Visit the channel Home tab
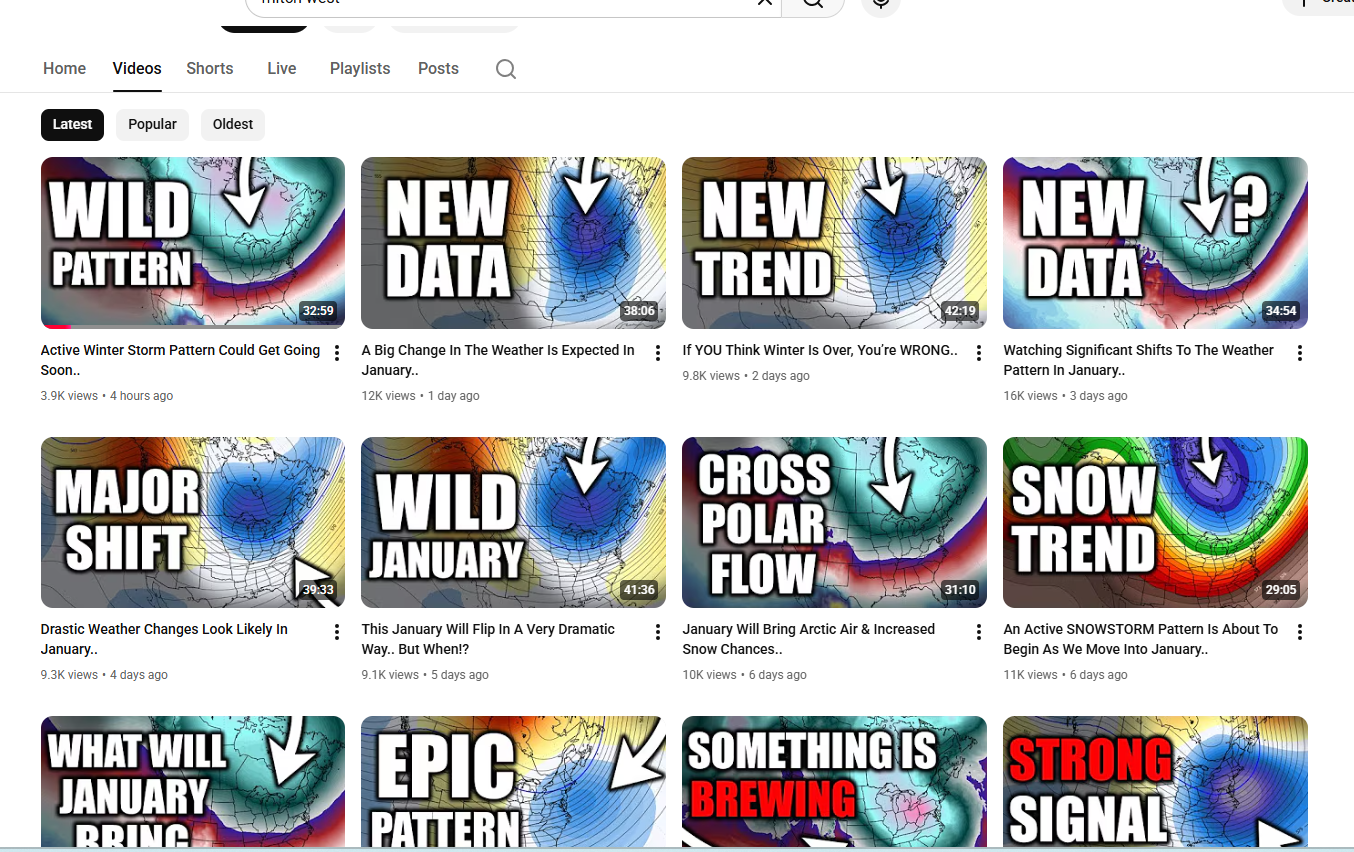Viewport: 1354px width, 852px height. coord(65,69)
